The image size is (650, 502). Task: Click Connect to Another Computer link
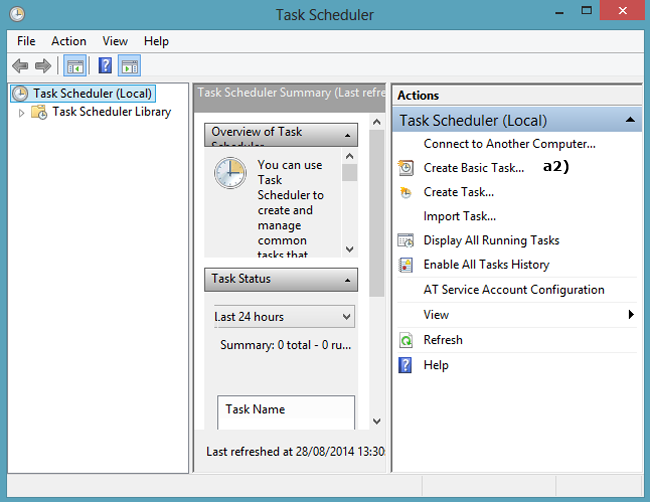click(x=509, y=144)
